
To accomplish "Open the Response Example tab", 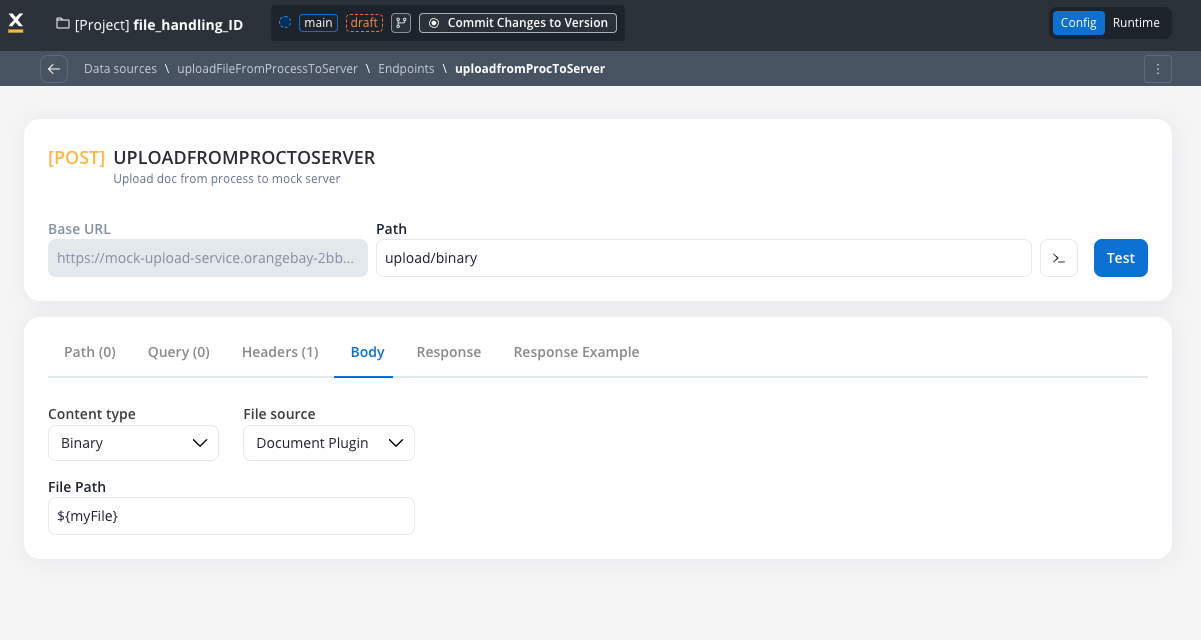I will coord(576,352).
